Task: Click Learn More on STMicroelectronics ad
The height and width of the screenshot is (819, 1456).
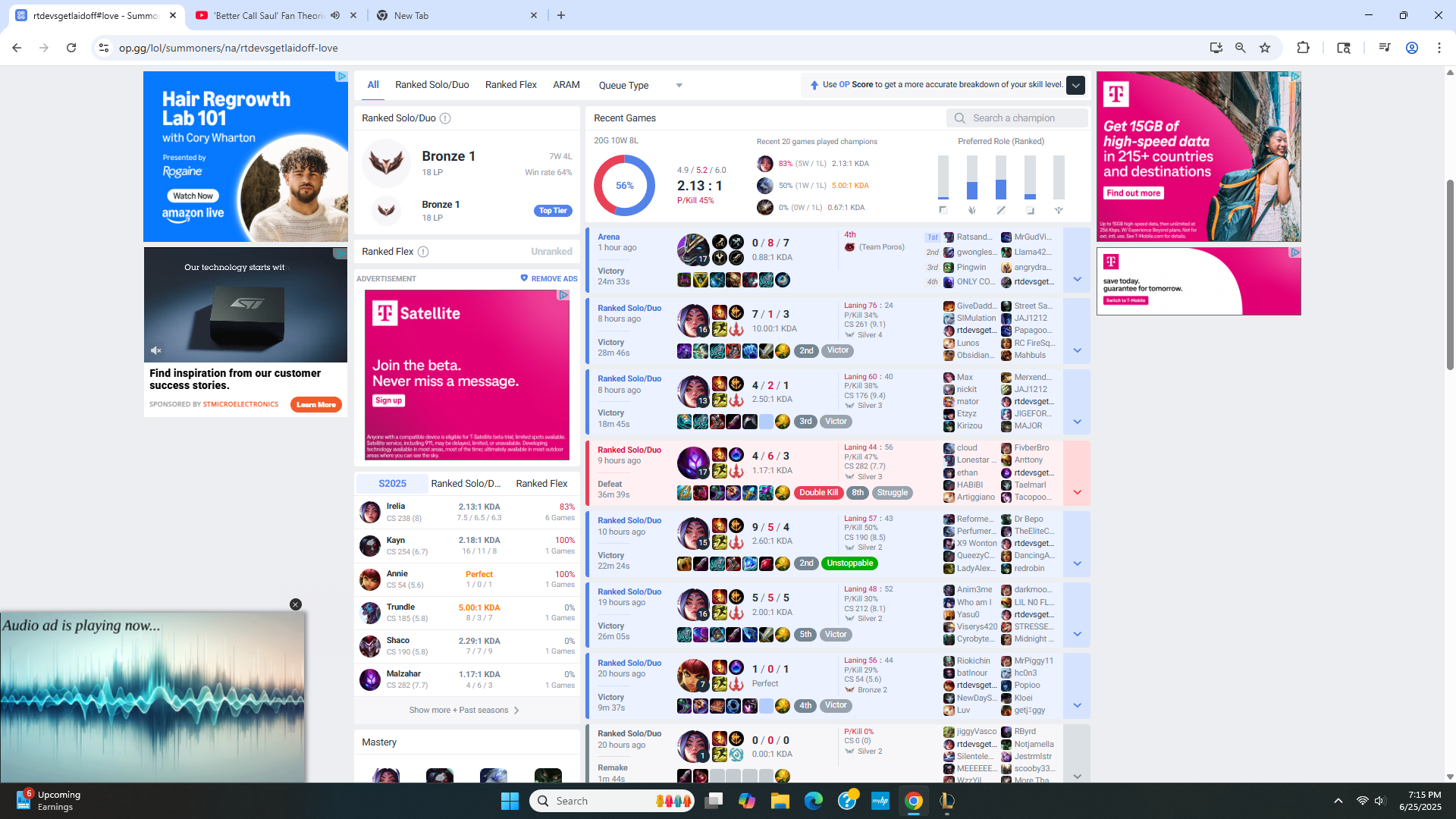Action: [315, 405]
